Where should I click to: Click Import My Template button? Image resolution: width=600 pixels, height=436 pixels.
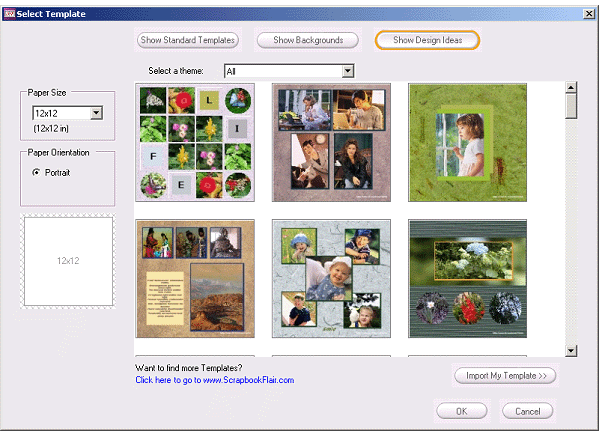click(x=505, y=376)
